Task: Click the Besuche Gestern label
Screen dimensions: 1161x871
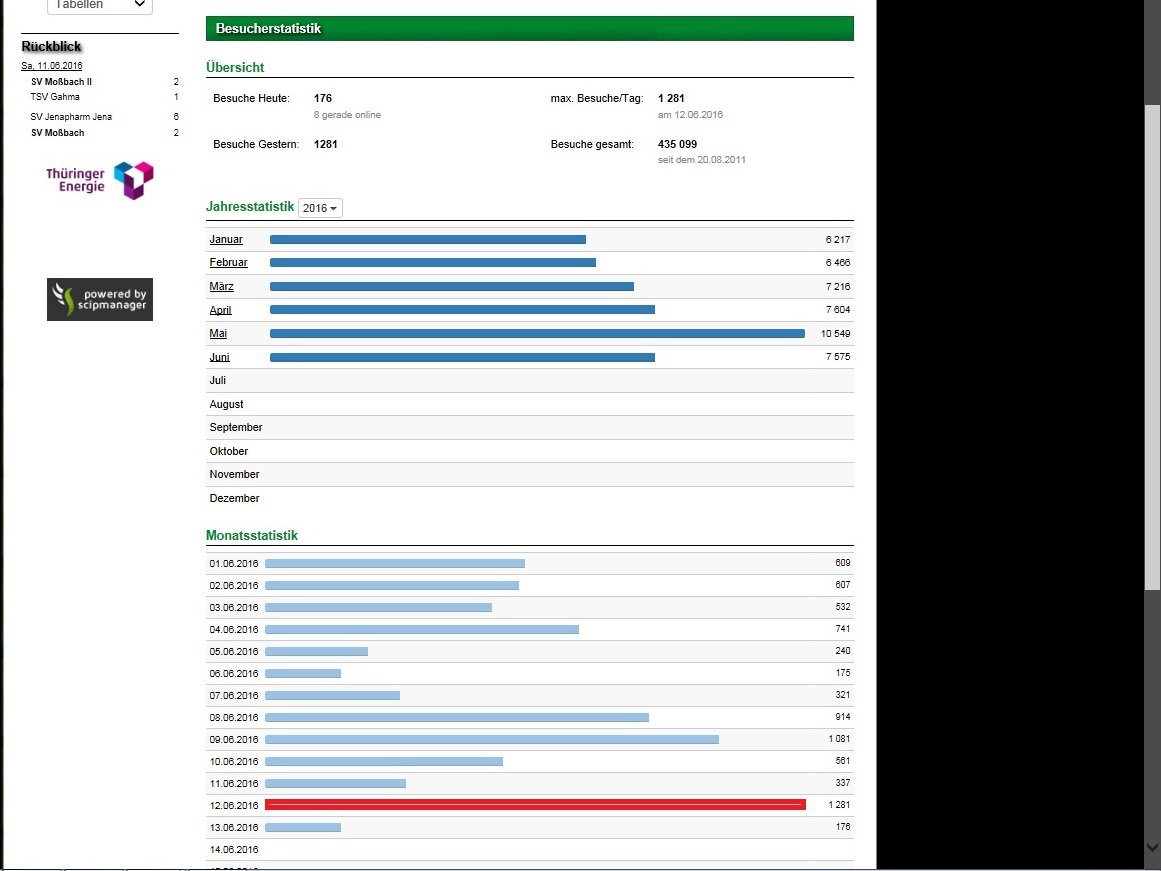Action: pos(256,144)
